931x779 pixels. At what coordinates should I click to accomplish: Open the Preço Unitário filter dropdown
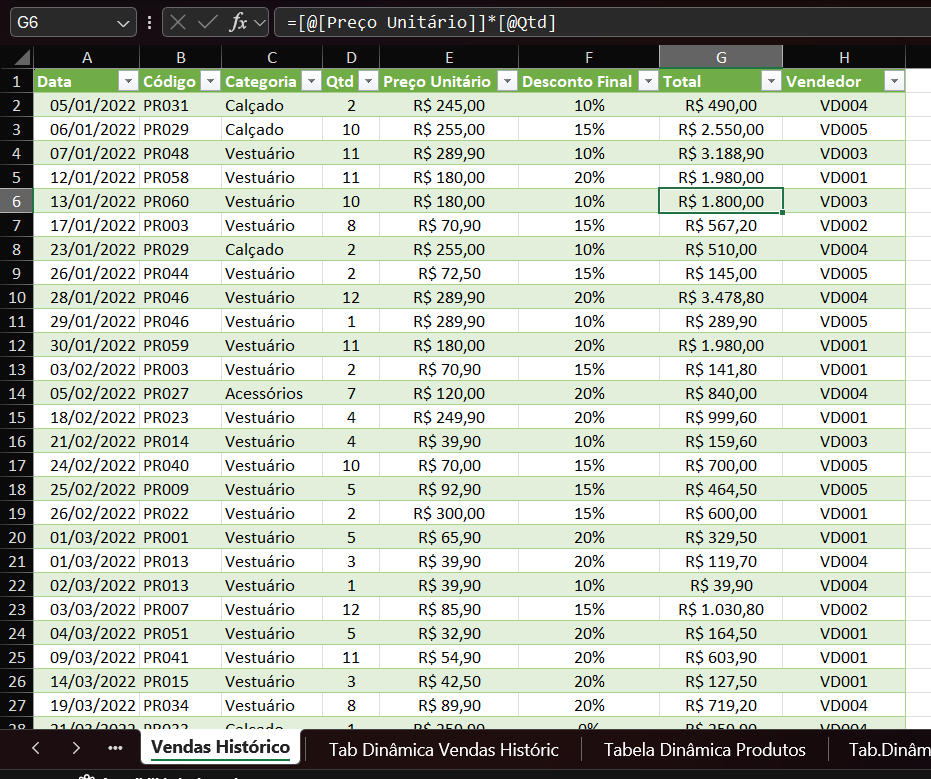(x=507, y=81)
